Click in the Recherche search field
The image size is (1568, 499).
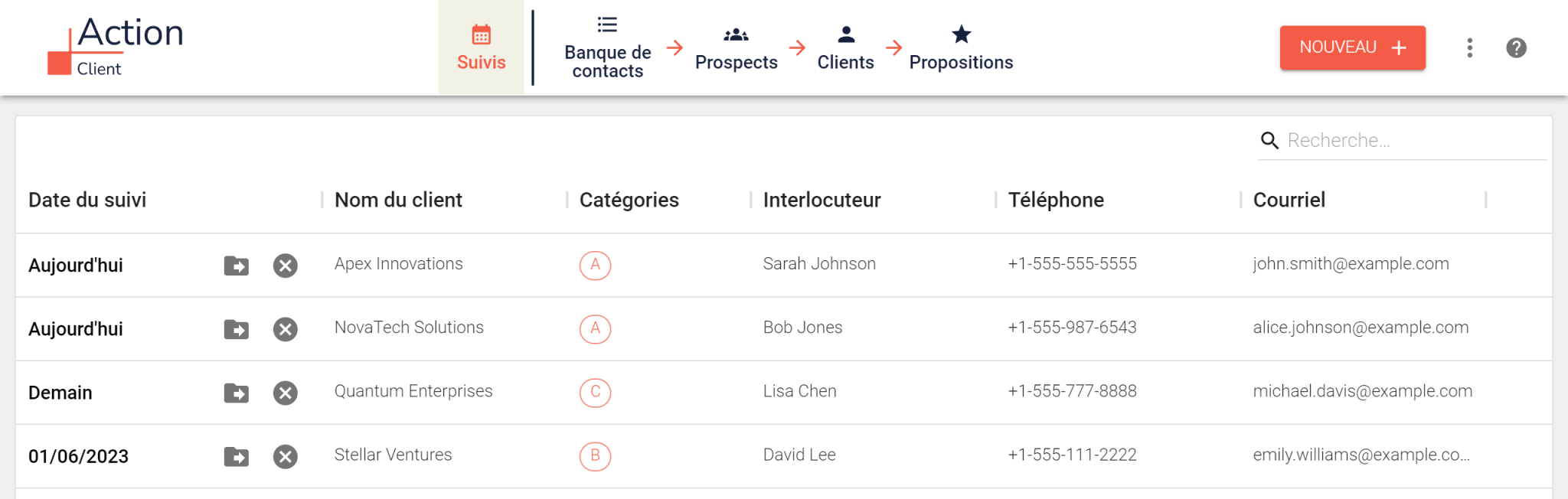click(1413, 140)
